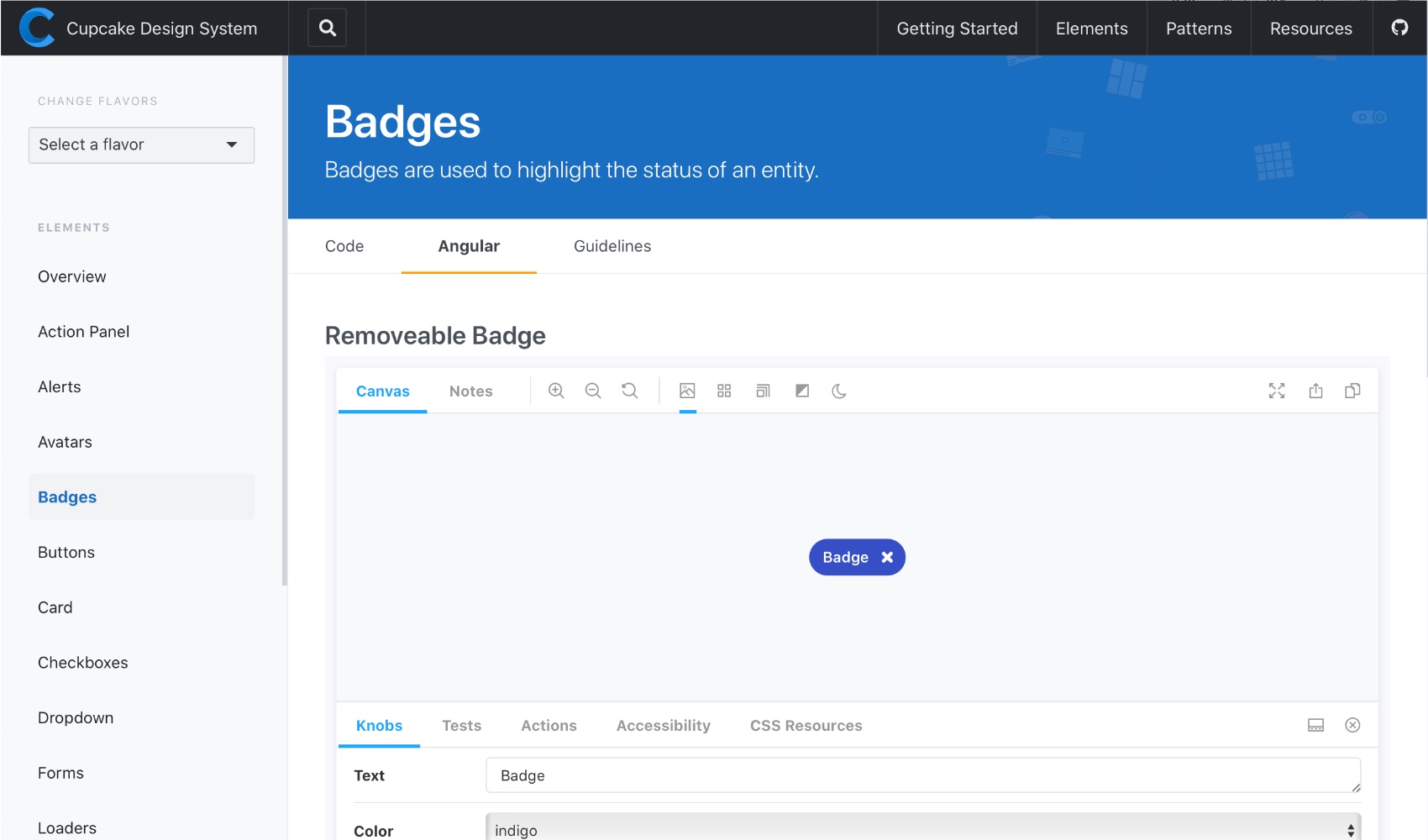This screenshot has width=1428, height=840.
Task: Change the addons panel orientation
Action: (x=1315, y=725)
